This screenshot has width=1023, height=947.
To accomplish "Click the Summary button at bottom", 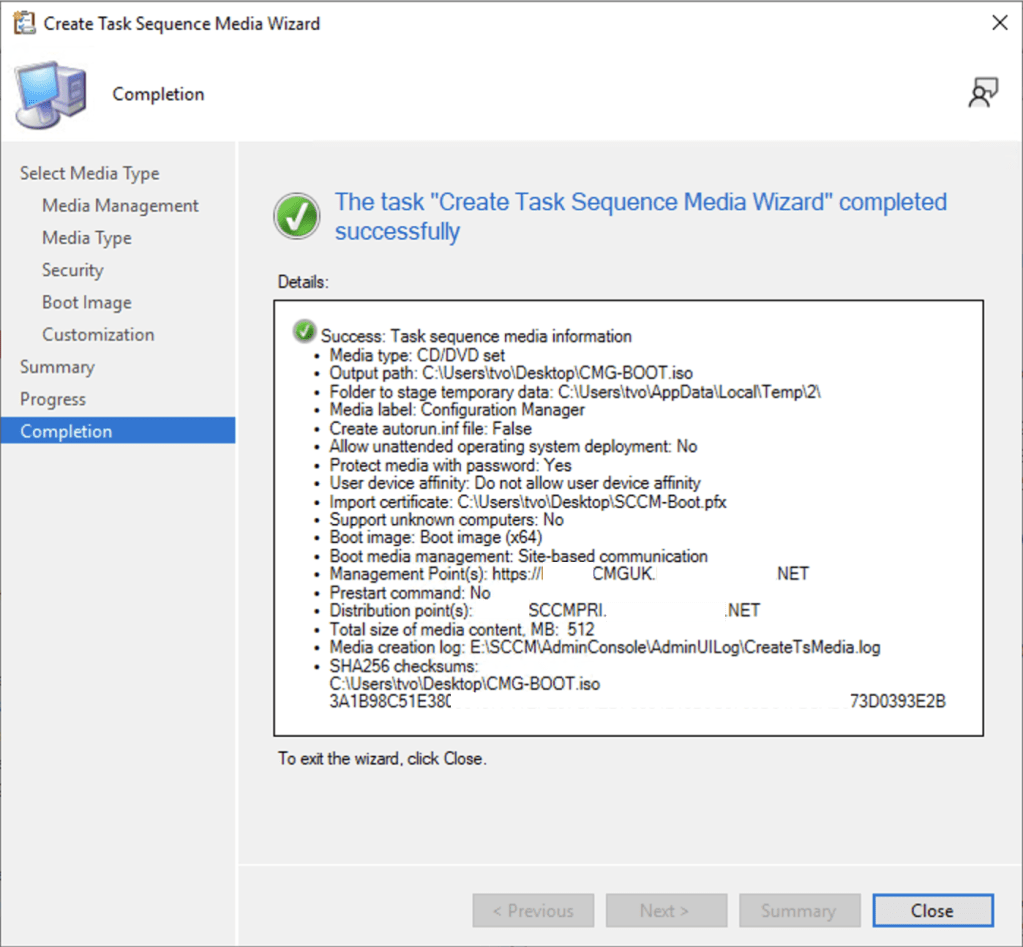I will tap(799, 910).
